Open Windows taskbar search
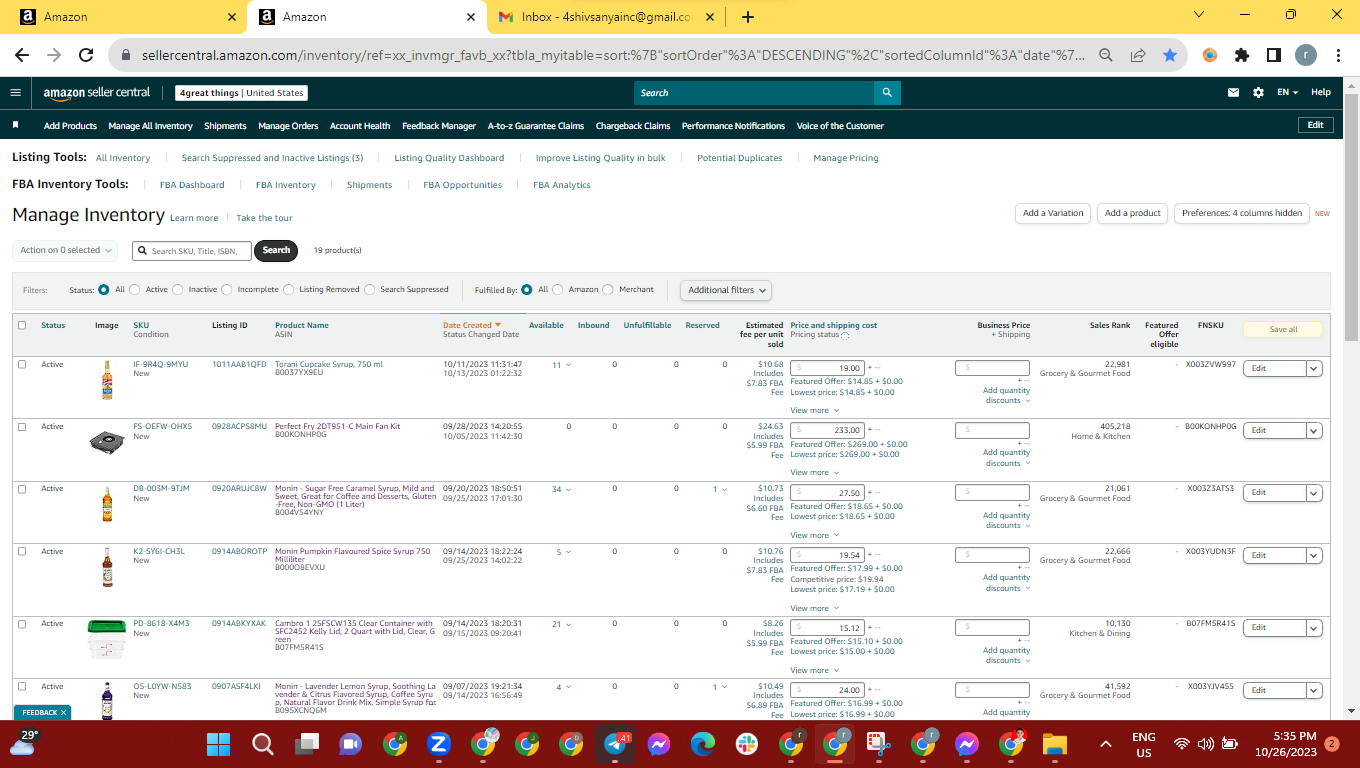1360x768 pixels. [262, 744]
